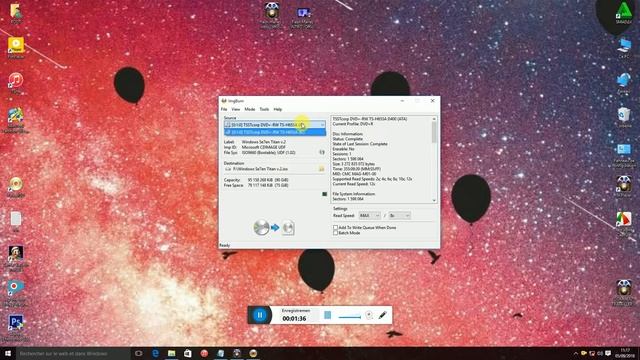Click the taskbar clock and date
Image resolution: width=640 pixels, height=360 pixels.
click(625, 353)
